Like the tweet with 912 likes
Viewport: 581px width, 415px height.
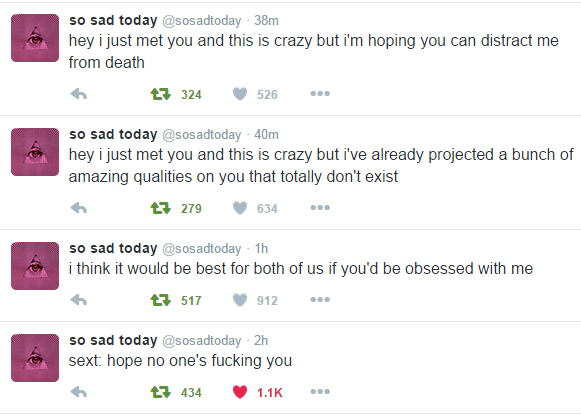[x=240, y=300]
